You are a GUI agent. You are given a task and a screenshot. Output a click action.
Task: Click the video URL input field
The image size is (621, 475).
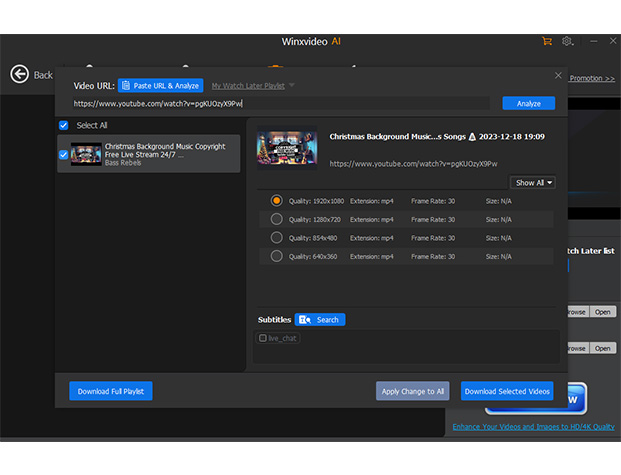pos(280,103)
